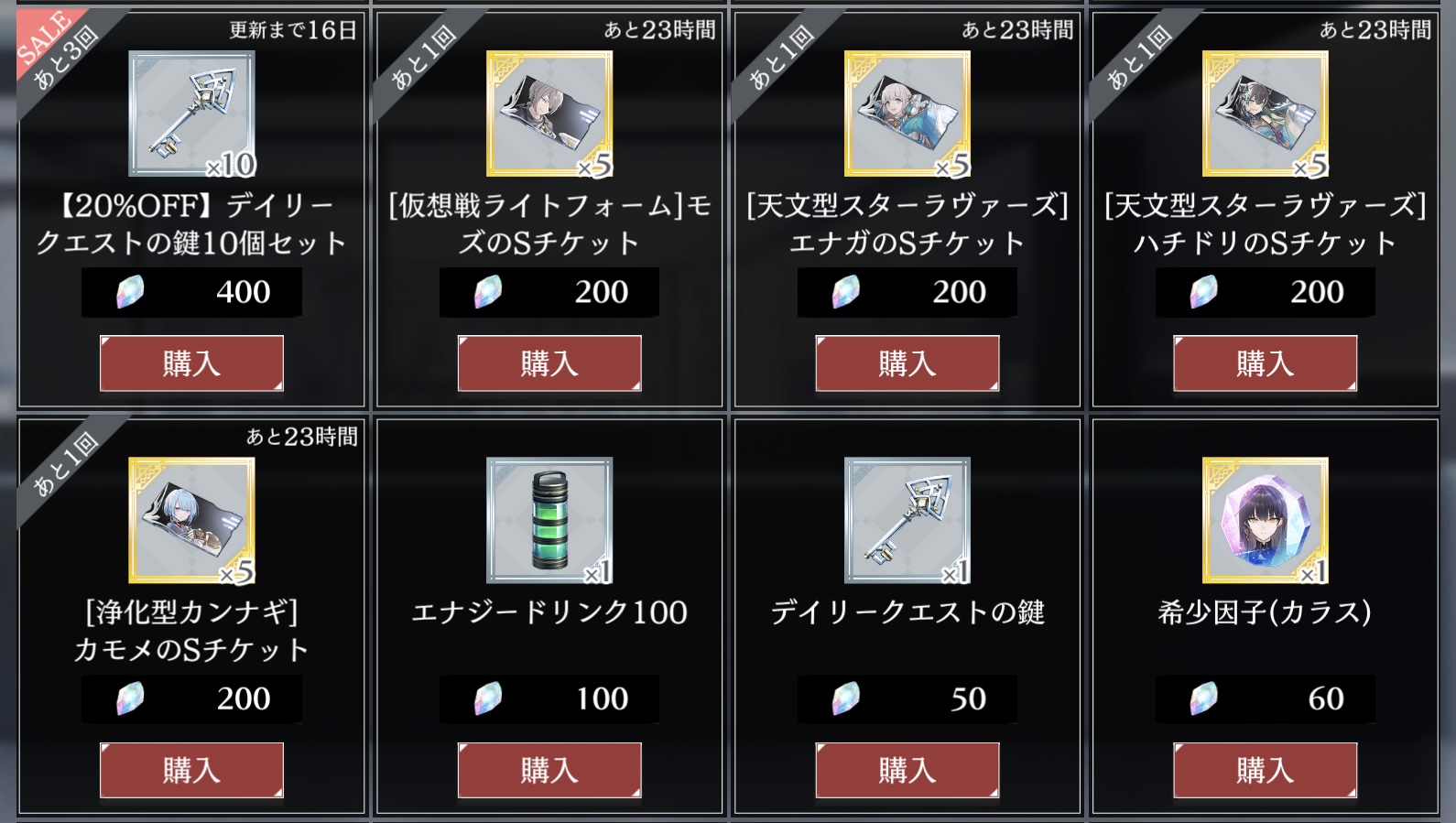Buy the 50-gem デイリークエストの鍵
Viewport: 1456px width, 823px height.
(x=907, y=770)
